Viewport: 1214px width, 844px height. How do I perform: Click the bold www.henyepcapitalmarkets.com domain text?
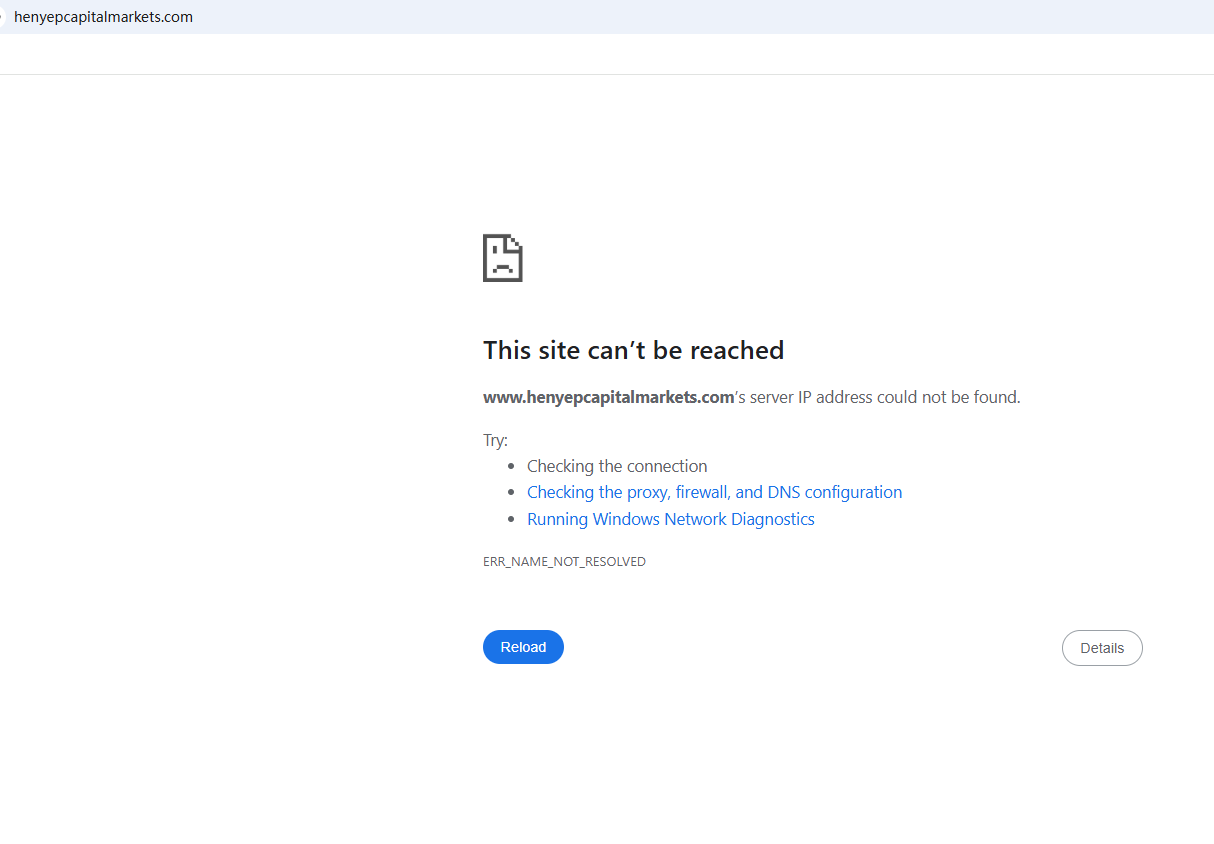(x=609, y=397)
